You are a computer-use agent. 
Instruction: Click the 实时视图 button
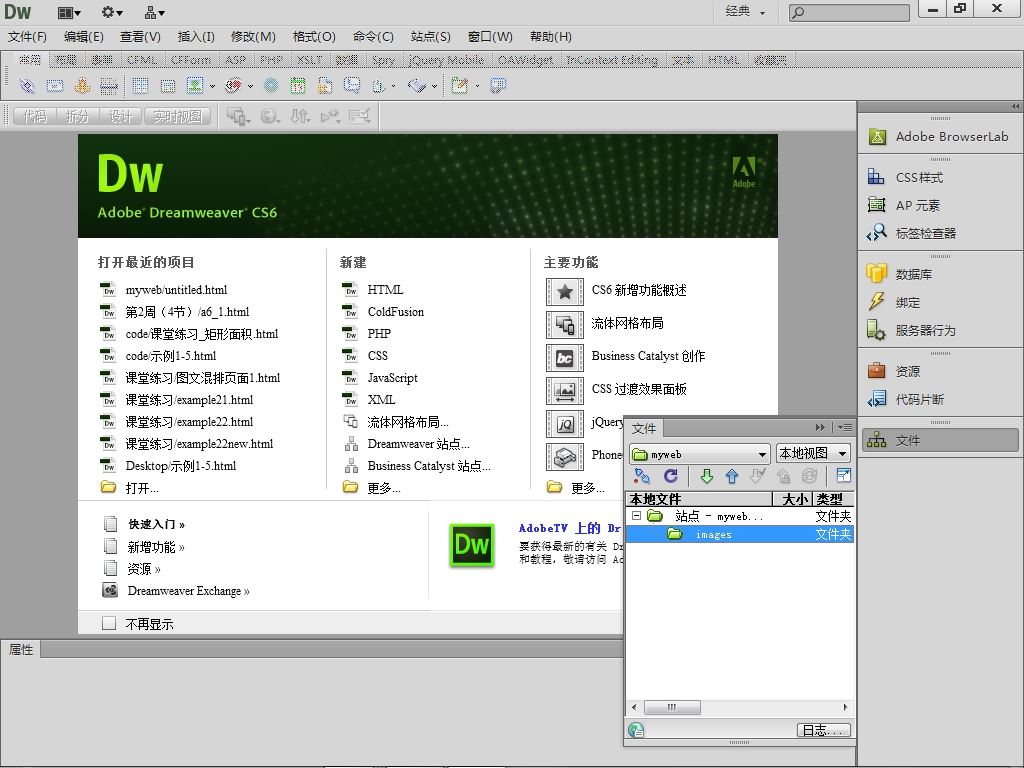178,116
